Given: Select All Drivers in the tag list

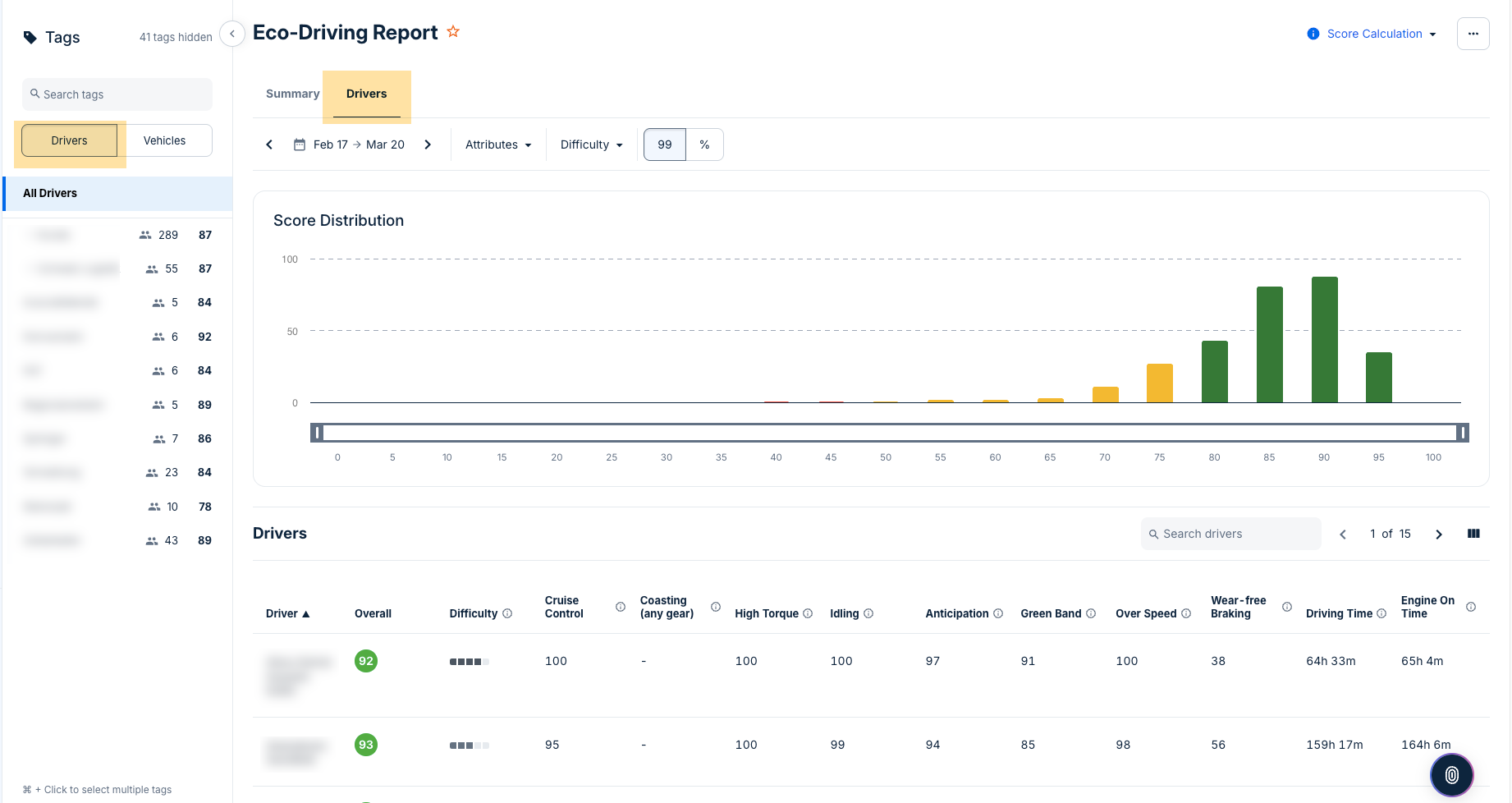Looking at the screenshot, I should [50, 193].
